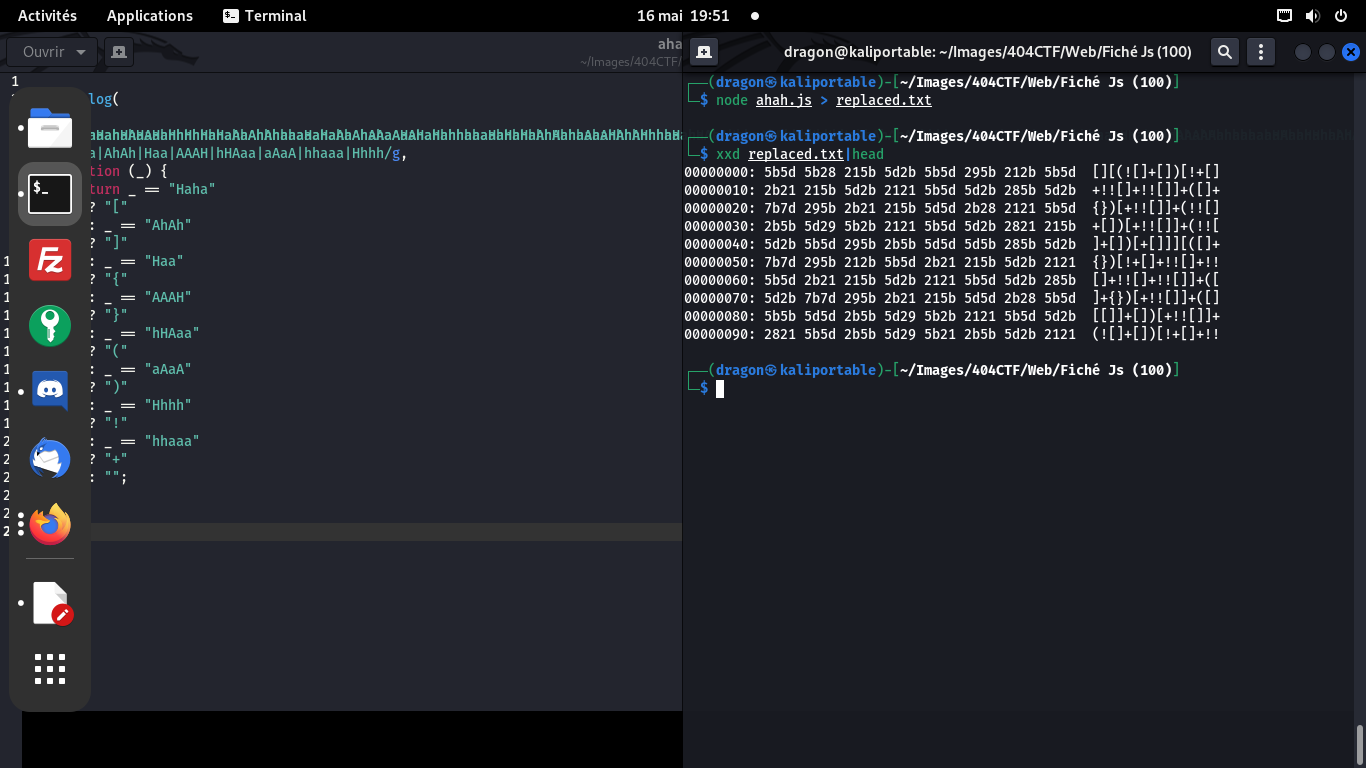This screenshot has height=768, width=1366.
Task: Click the terminal search icon
Action: coord(1225,52)
